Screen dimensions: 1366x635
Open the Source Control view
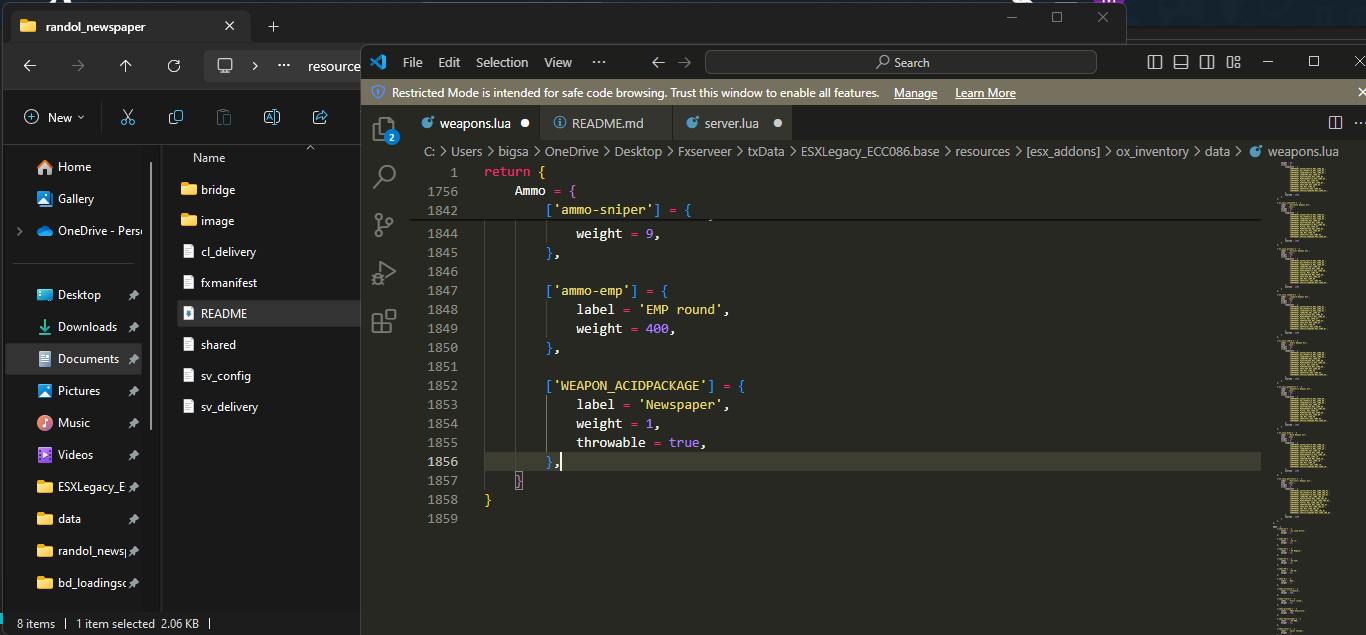(384, 224)
